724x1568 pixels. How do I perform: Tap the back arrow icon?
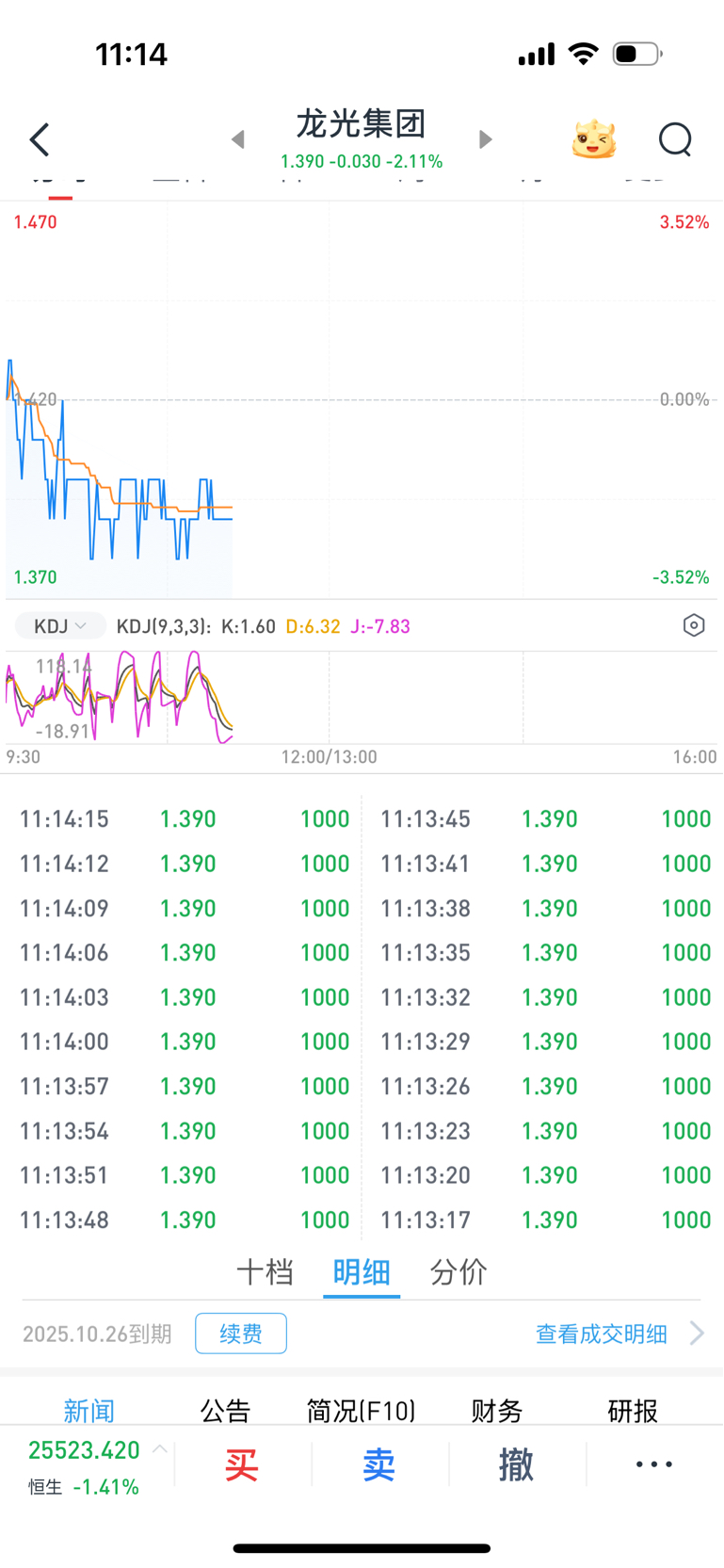click(40, 139)
